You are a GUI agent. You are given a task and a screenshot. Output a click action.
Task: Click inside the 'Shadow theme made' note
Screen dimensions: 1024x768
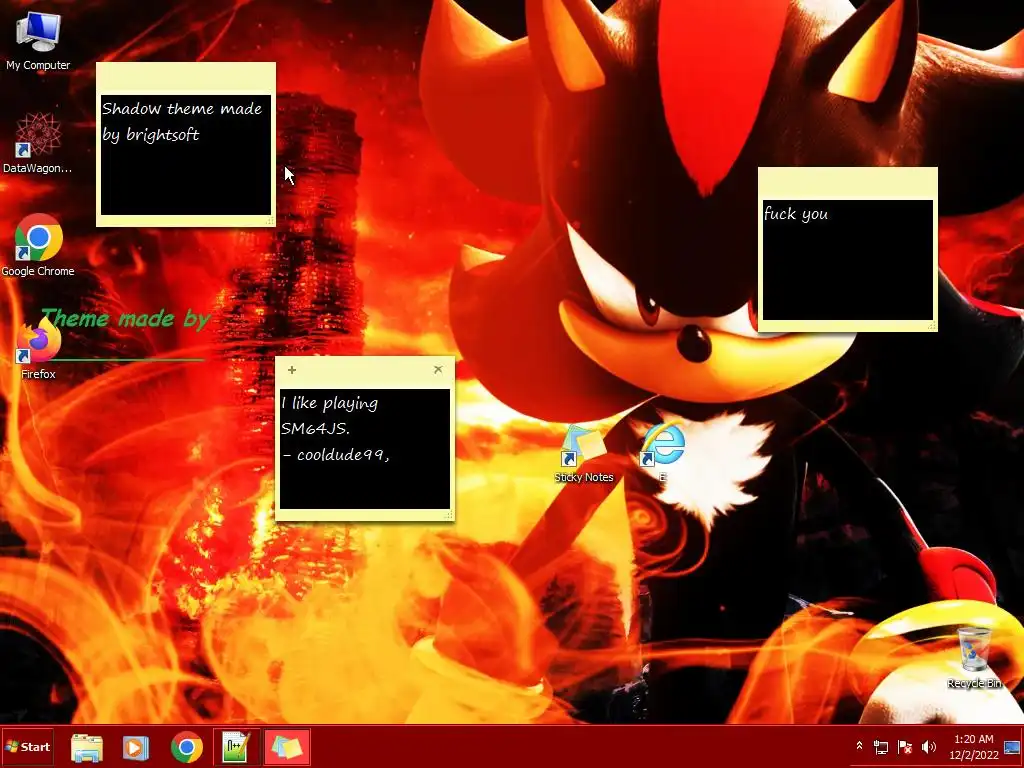point(186,154)
